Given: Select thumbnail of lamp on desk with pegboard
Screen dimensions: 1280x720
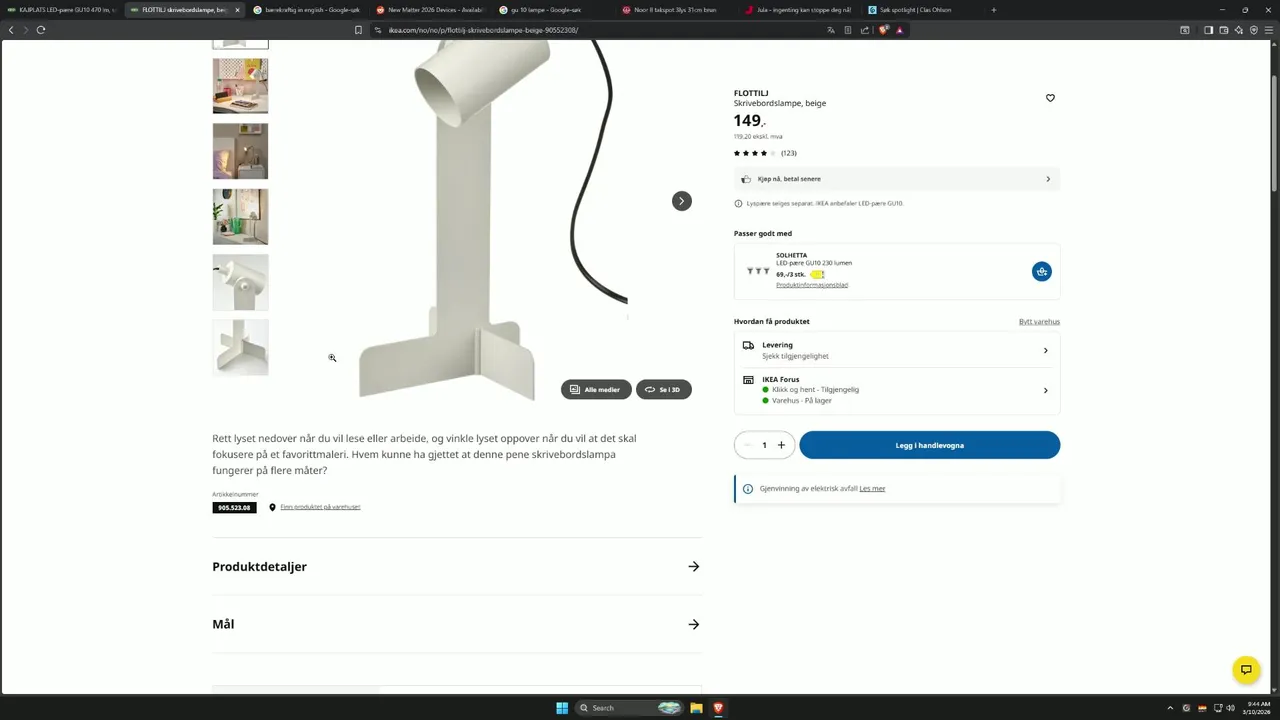Looking at the screenshot, I should (x=240, y=86).
